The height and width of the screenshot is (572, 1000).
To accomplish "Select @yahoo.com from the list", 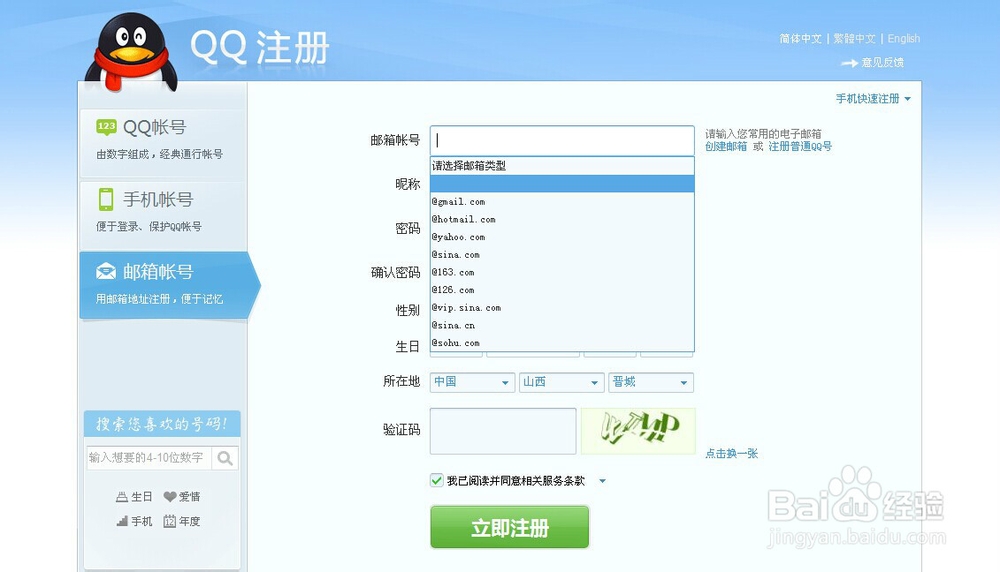I will pyautogui.click(x=562, y=237).
